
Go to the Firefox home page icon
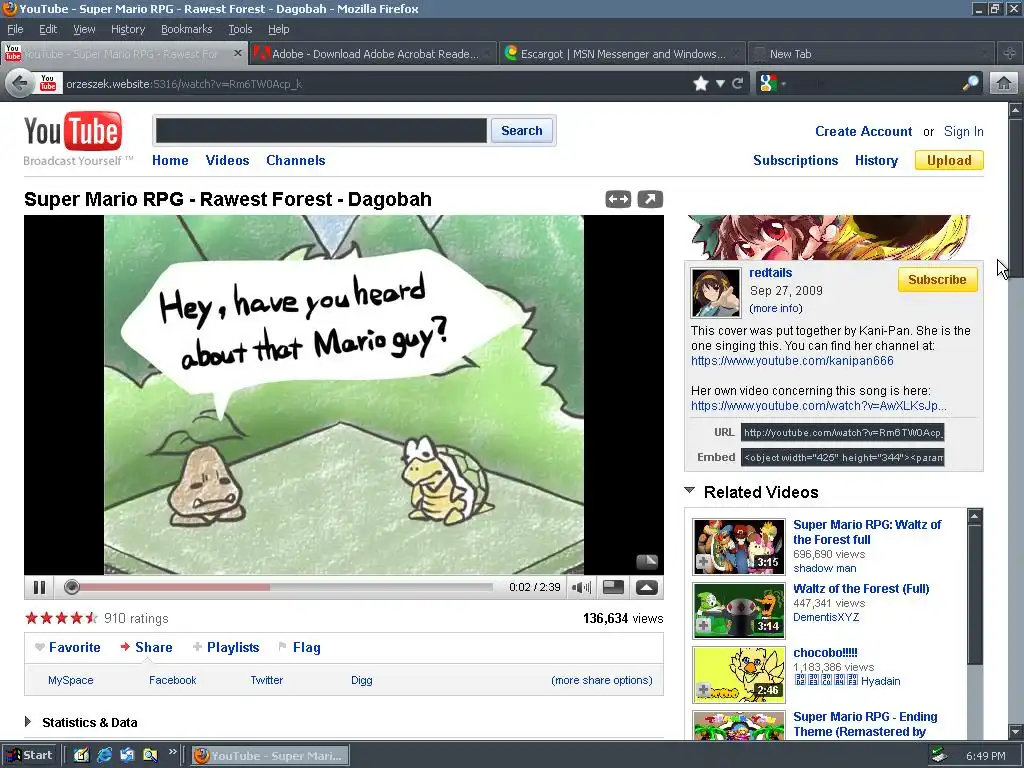pos(1004,84)
